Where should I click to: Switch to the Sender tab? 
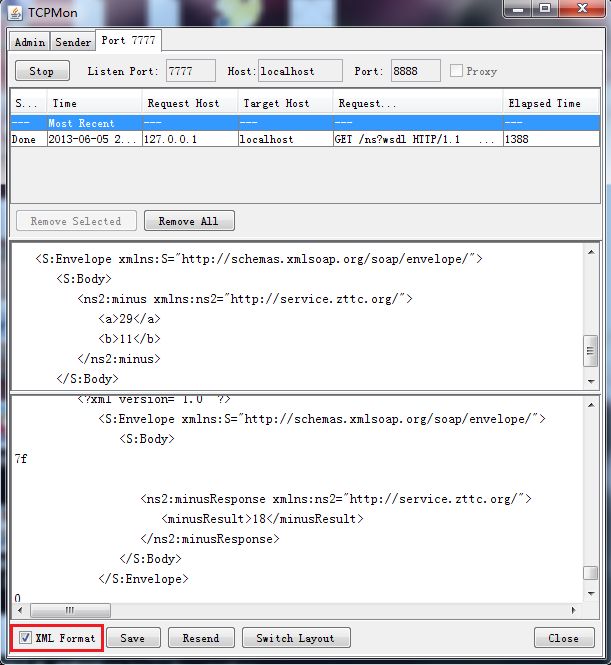click(x=73, y=42)
